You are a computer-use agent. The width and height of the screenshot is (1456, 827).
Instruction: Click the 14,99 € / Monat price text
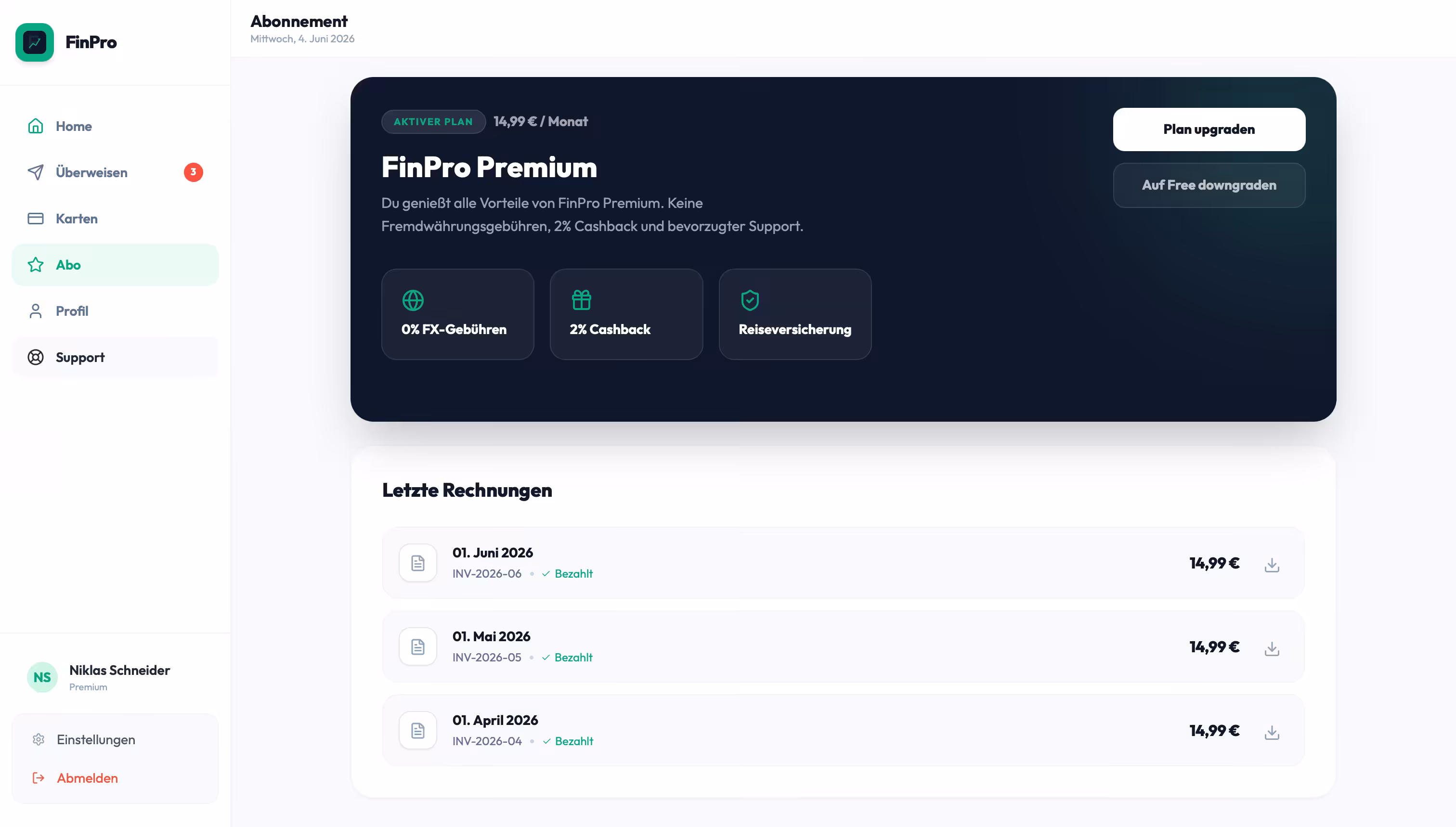click(541, 122)
